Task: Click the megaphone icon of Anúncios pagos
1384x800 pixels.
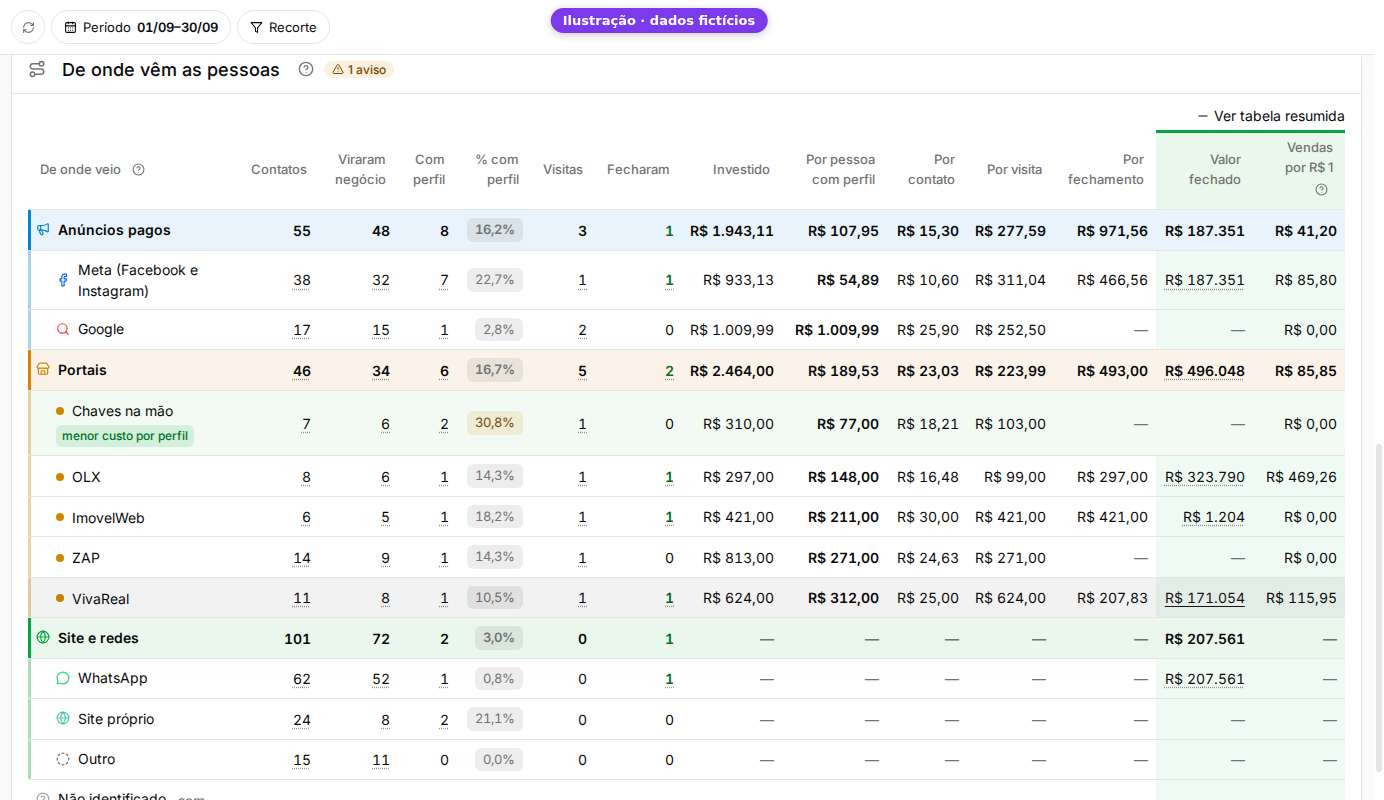Action: 43,230
